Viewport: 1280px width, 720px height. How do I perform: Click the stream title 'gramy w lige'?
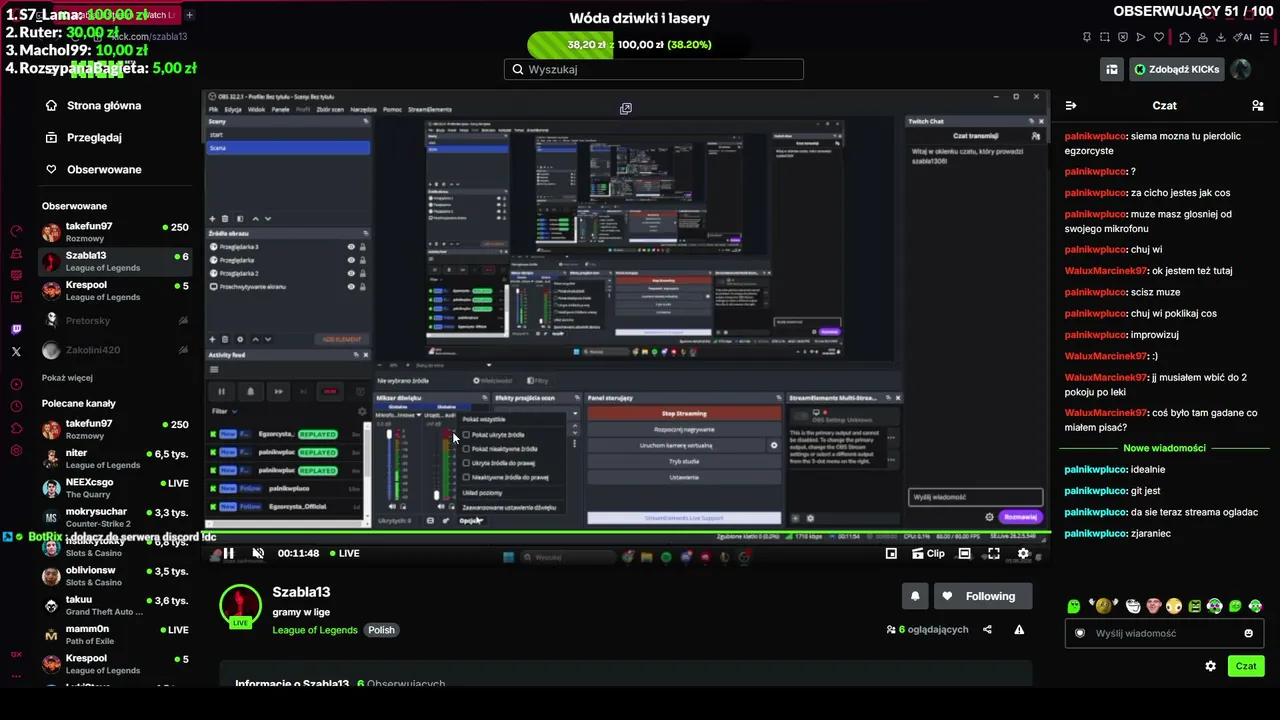point(301,612)
